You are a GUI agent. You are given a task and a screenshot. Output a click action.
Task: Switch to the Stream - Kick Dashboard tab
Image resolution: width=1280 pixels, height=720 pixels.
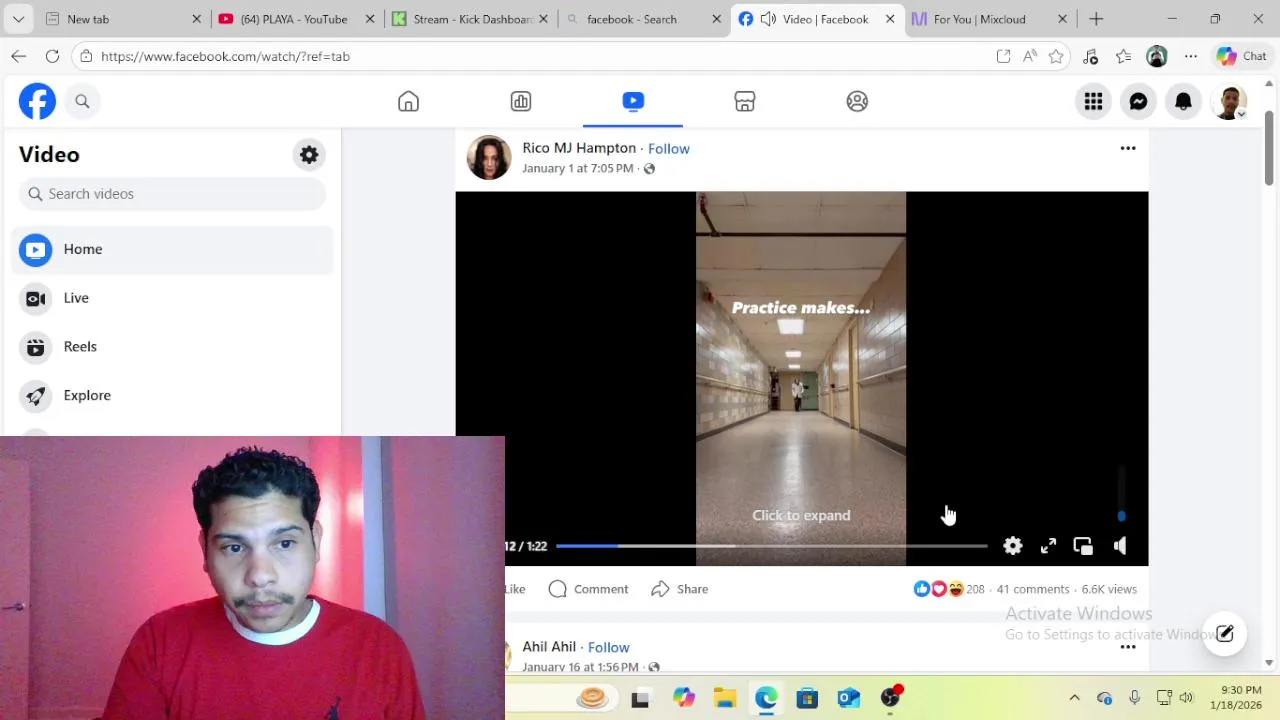[x=468, y=19]
